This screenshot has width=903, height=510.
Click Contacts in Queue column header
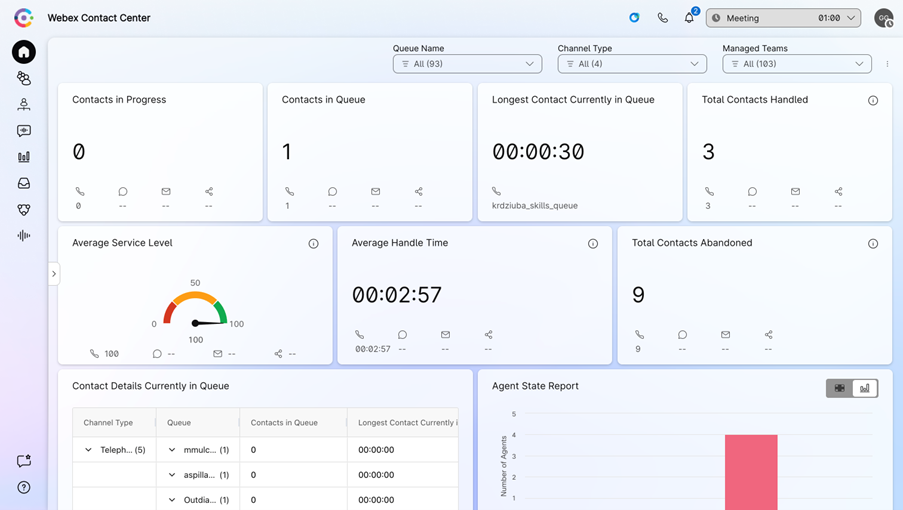pos(284,423)
